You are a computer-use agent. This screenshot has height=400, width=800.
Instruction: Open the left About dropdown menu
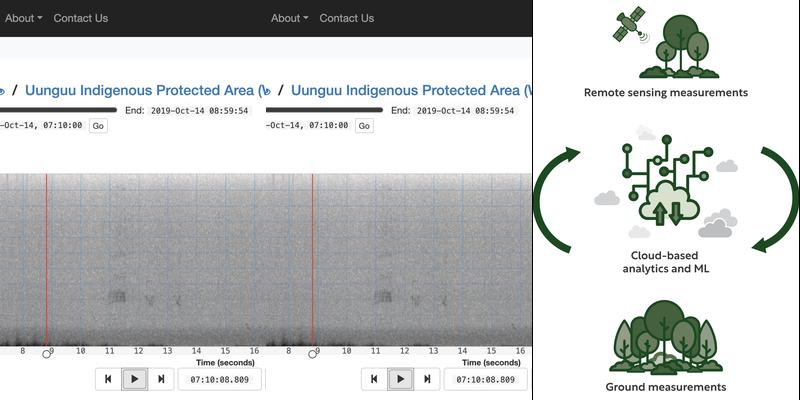(x=23, y=18)
